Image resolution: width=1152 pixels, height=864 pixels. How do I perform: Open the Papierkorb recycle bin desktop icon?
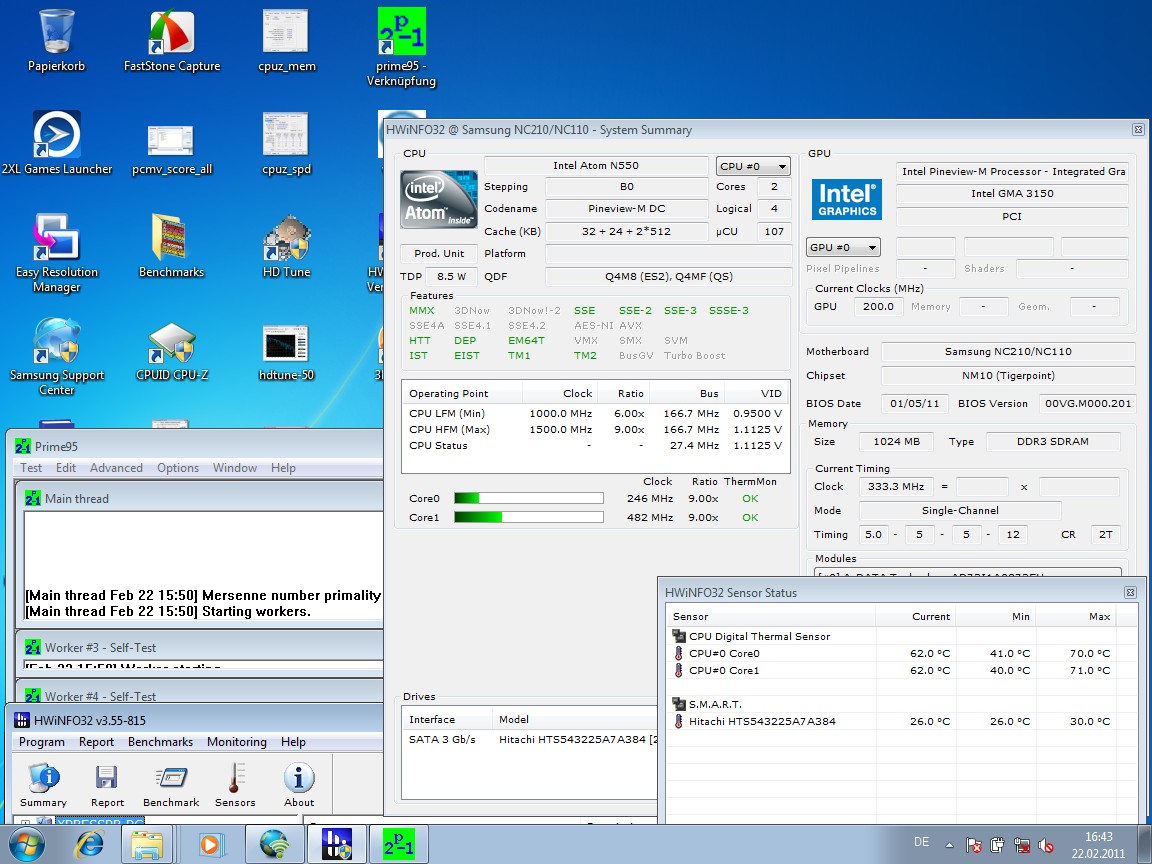[x=57, y=40]
